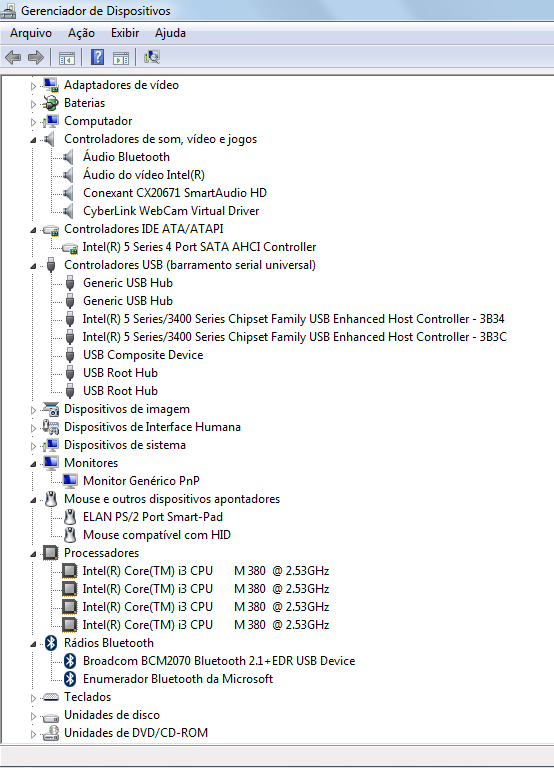
Task: Open the Help question mark toolbar icon
Action: 97,57
